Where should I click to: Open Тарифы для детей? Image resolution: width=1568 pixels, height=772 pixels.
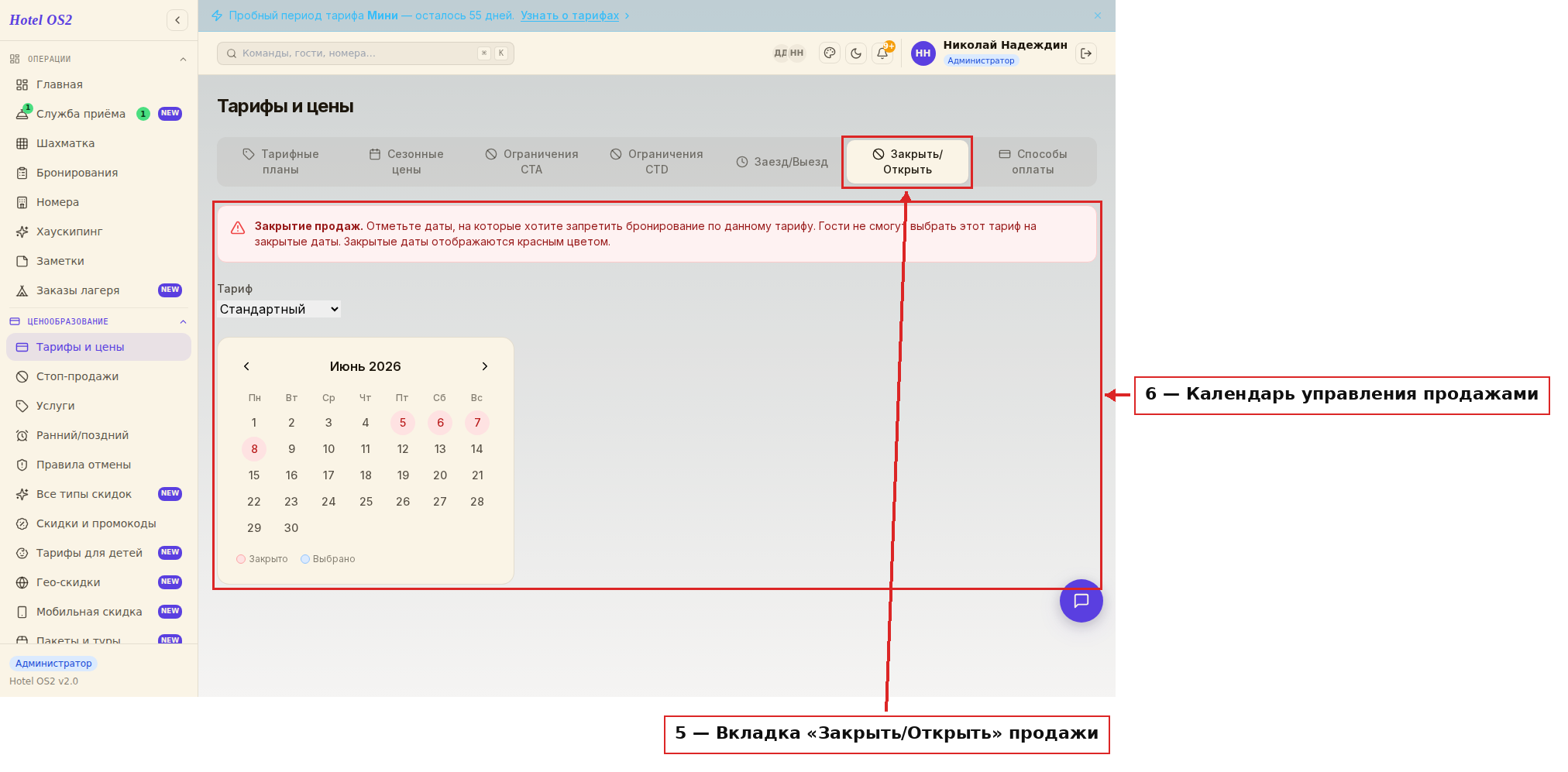point(98,553)
